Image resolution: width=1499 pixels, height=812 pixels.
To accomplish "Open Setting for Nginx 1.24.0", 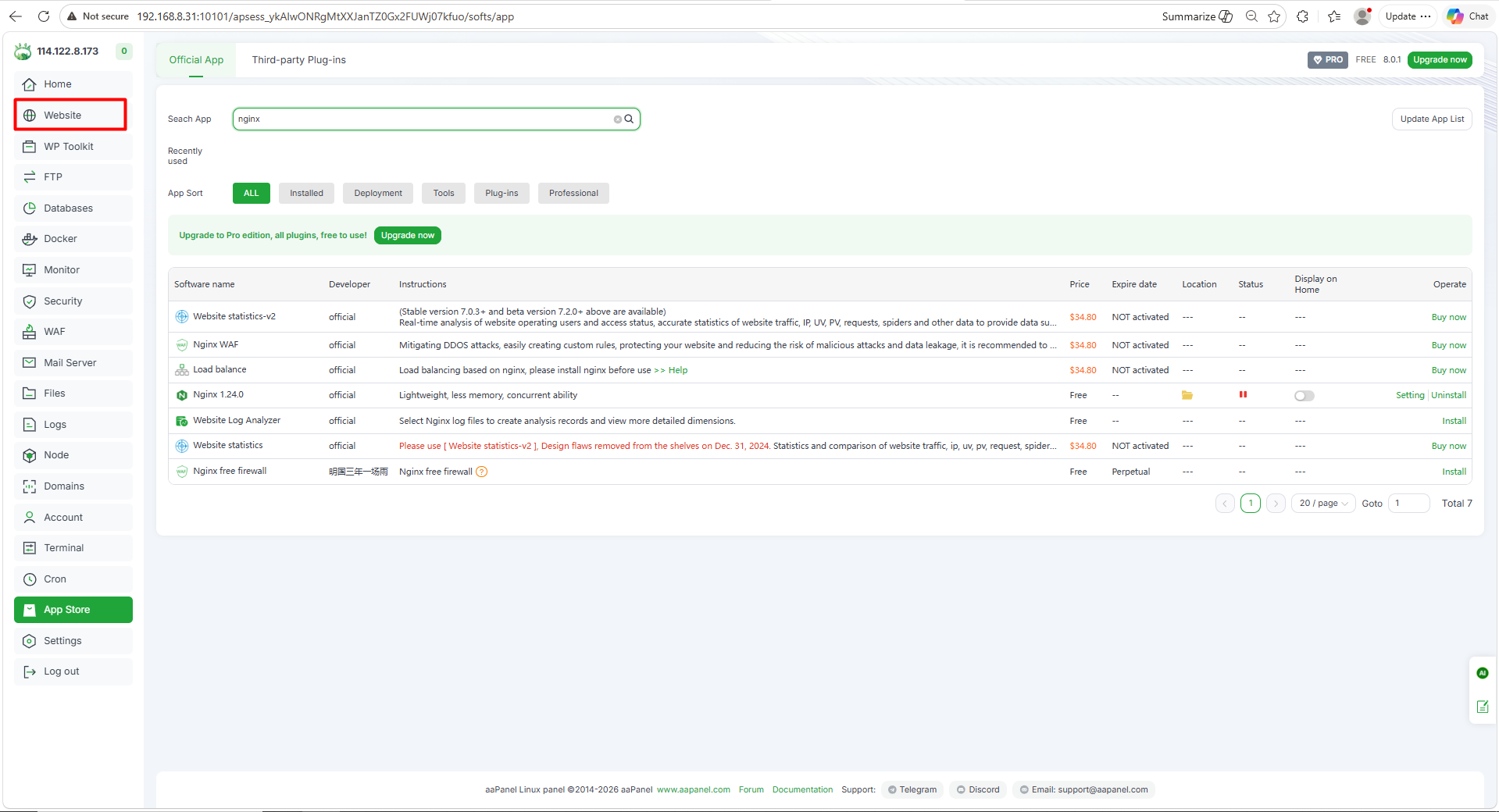I will pyautogui.click(x=1410, y=396).
